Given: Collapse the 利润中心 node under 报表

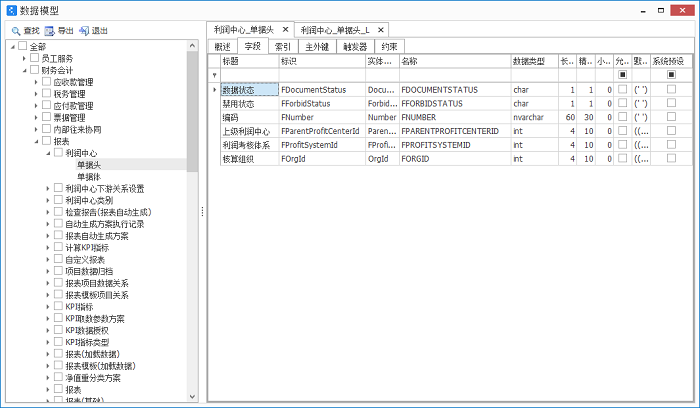Looking at the screenshot, I should coord(47,153).
